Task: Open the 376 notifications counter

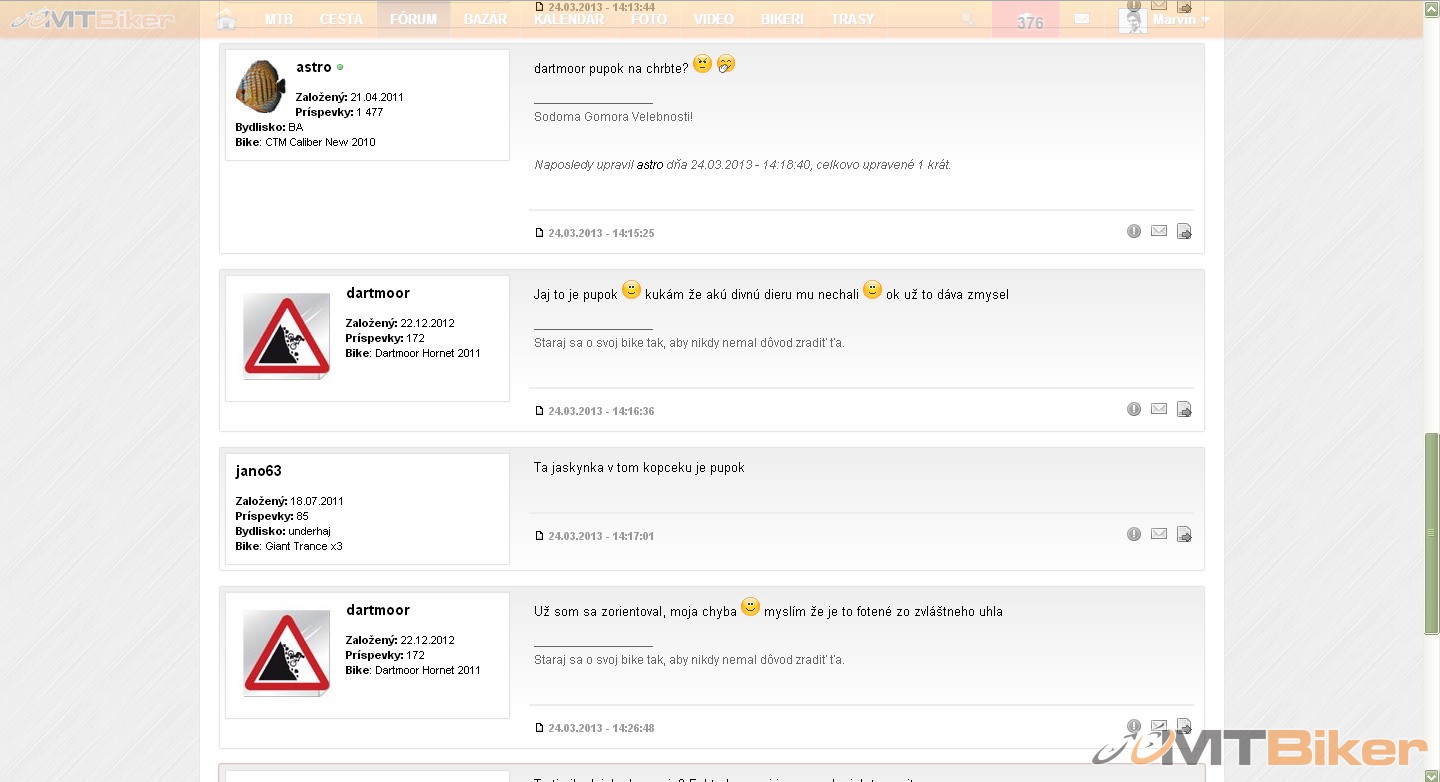Action: coord(1026,20)
